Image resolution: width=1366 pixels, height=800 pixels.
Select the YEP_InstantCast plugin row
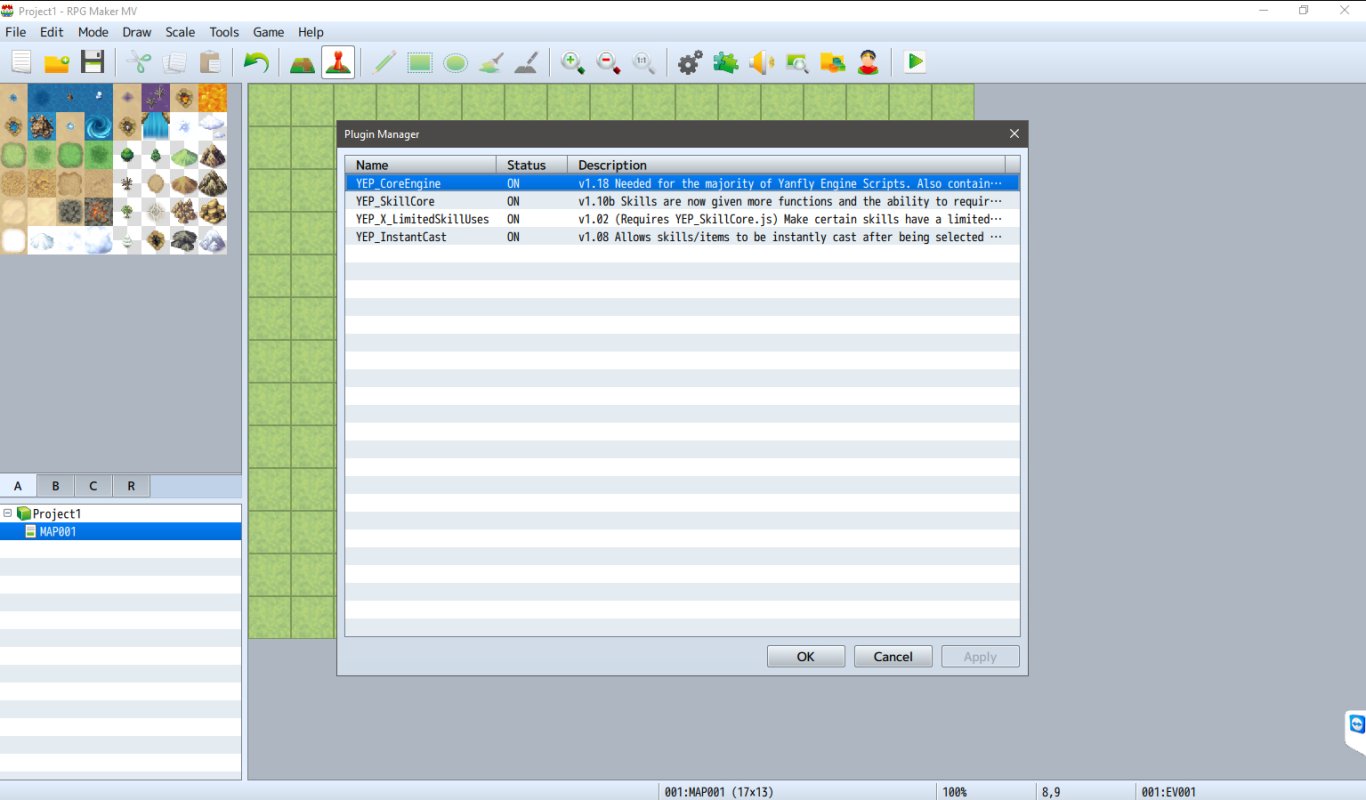tap(682, 237)
